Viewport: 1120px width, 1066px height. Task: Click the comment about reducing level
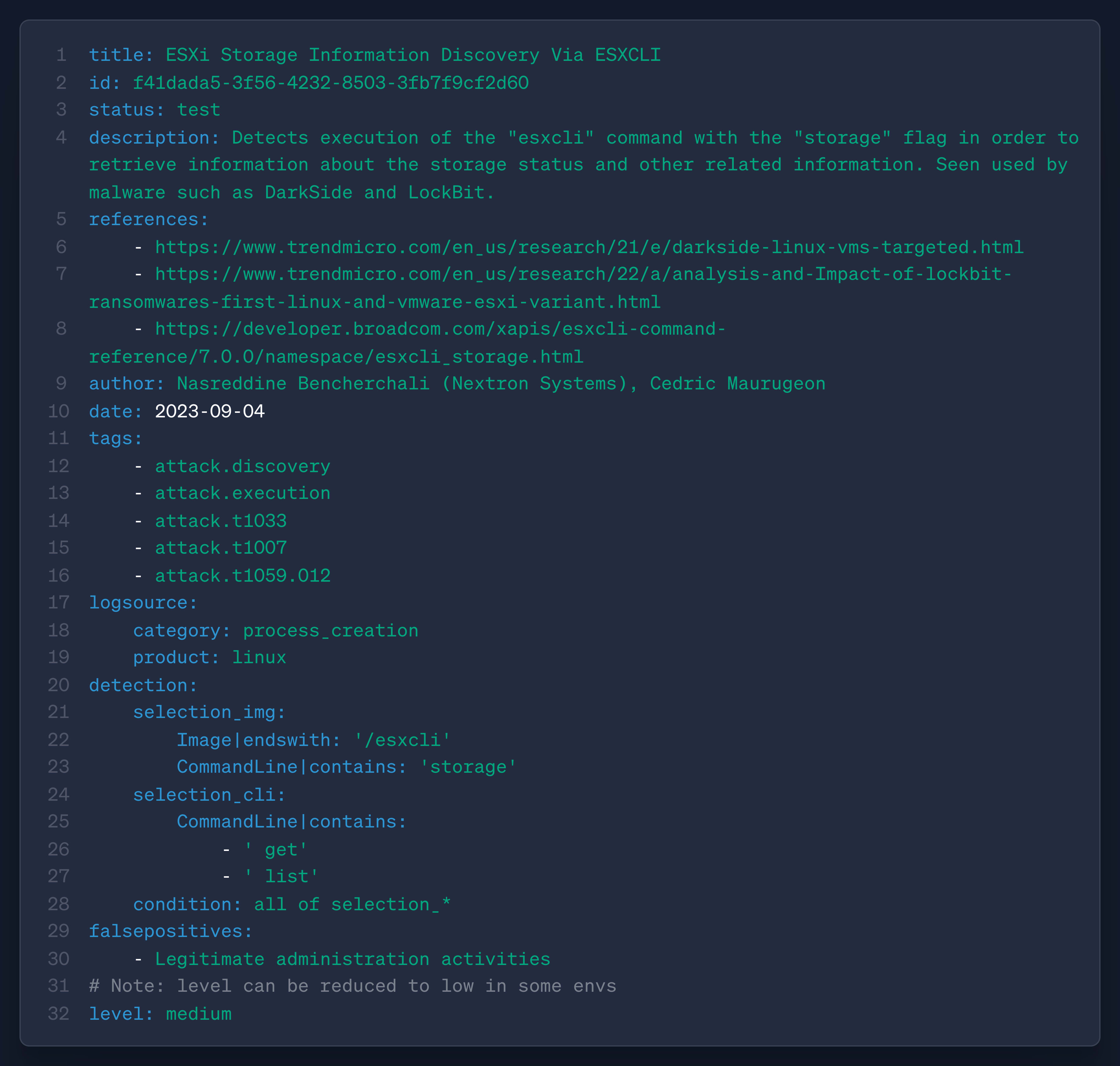[352, 986]
